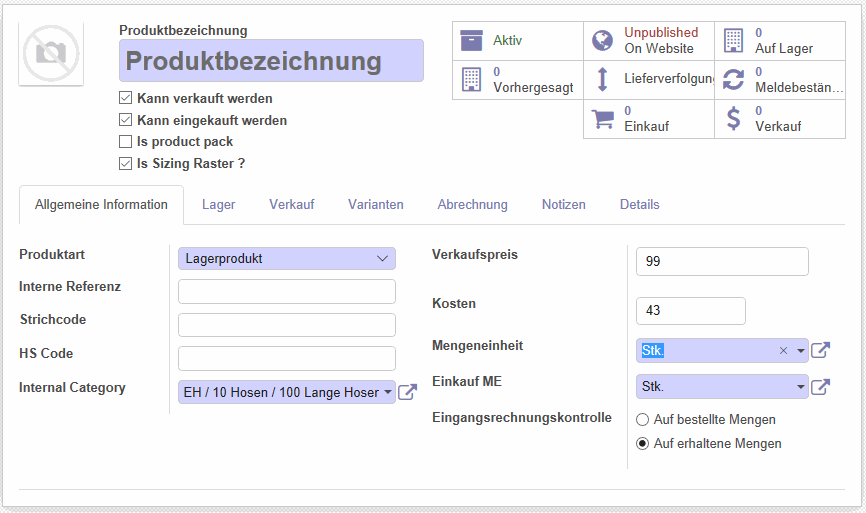Click the Unpublished On Website label
Viewport: 866px width, 513px height.
pyautogui.click(x=661, y=40)
